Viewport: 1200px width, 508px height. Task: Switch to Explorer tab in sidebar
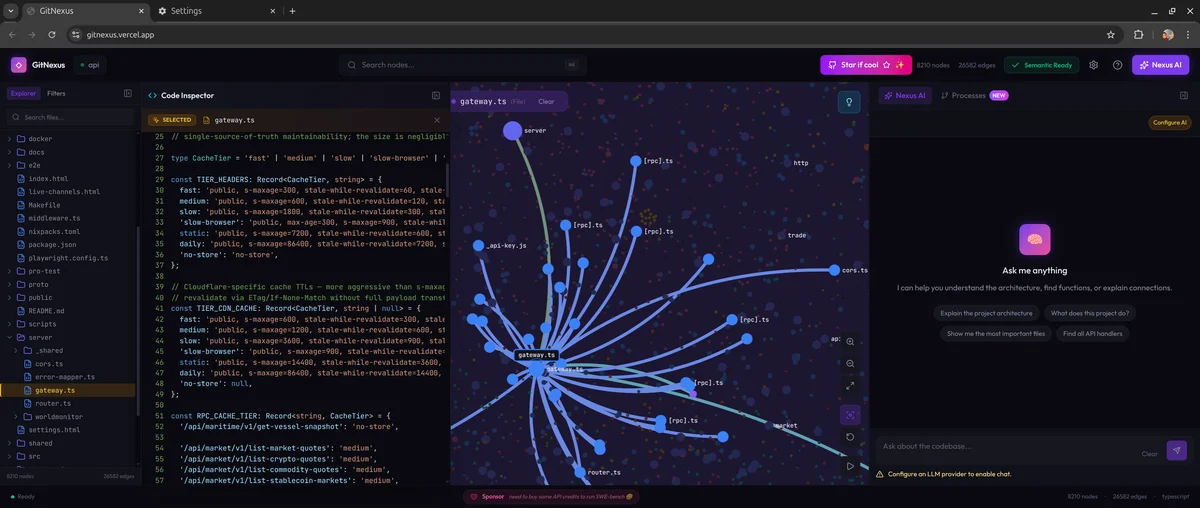tap(23, 94)
